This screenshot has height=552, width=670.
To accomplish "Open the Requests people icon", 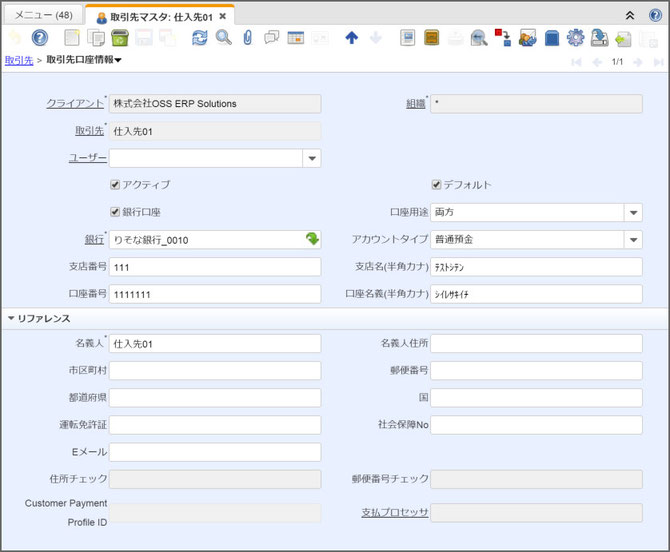I will pyautogui.click(x=528, y=38).
